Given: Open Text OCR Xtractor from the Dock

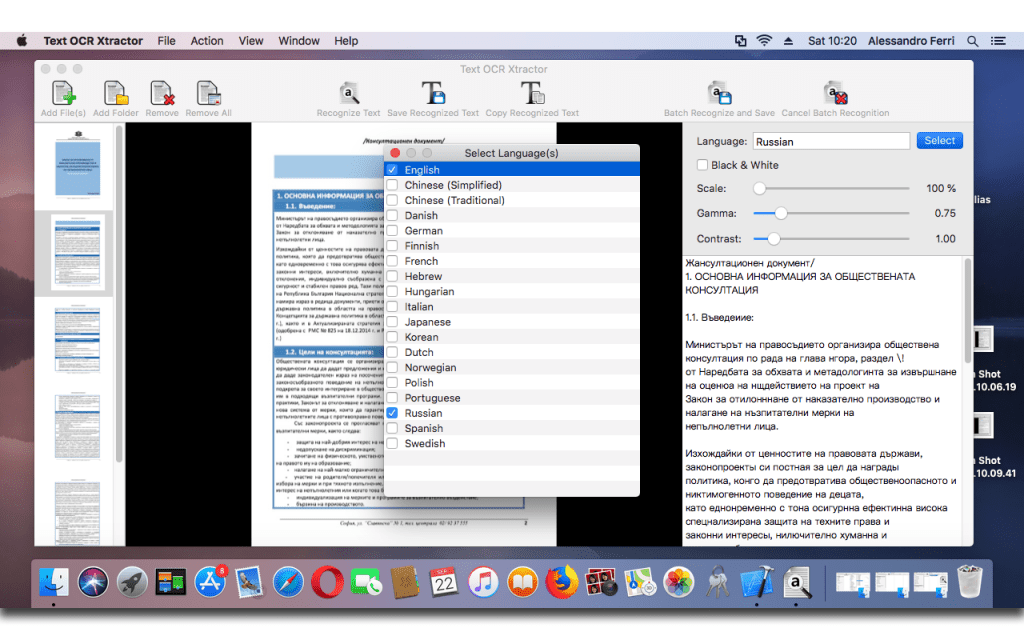Looking at the screenshot, I should tap(798, 582).
